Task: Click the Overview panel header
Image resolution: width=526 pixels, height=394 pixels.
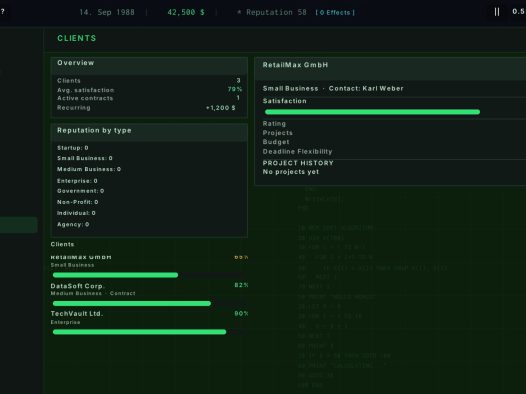Action: [149, 65]
